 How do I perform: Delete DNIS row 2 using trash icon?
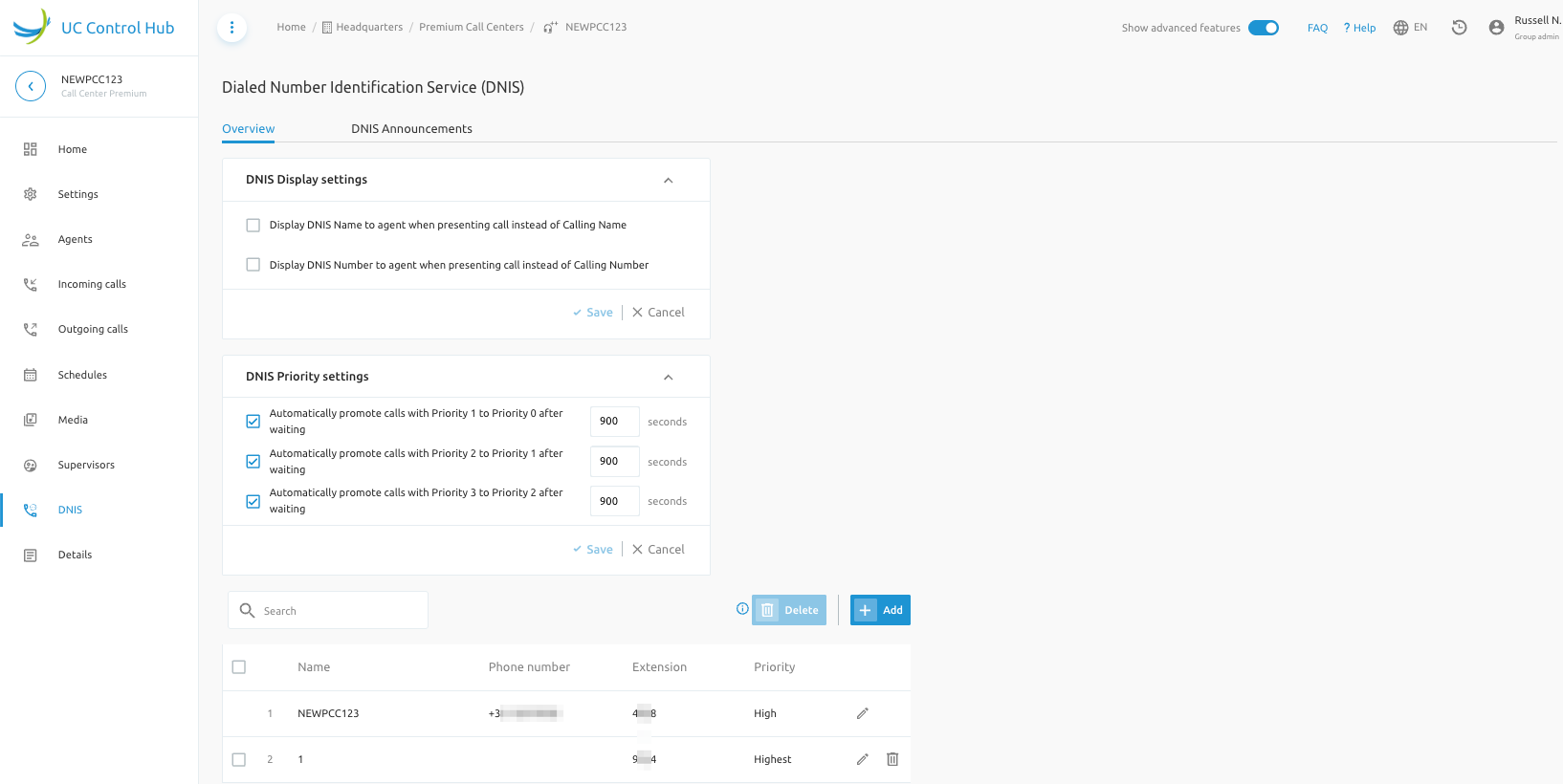point(892,759)
